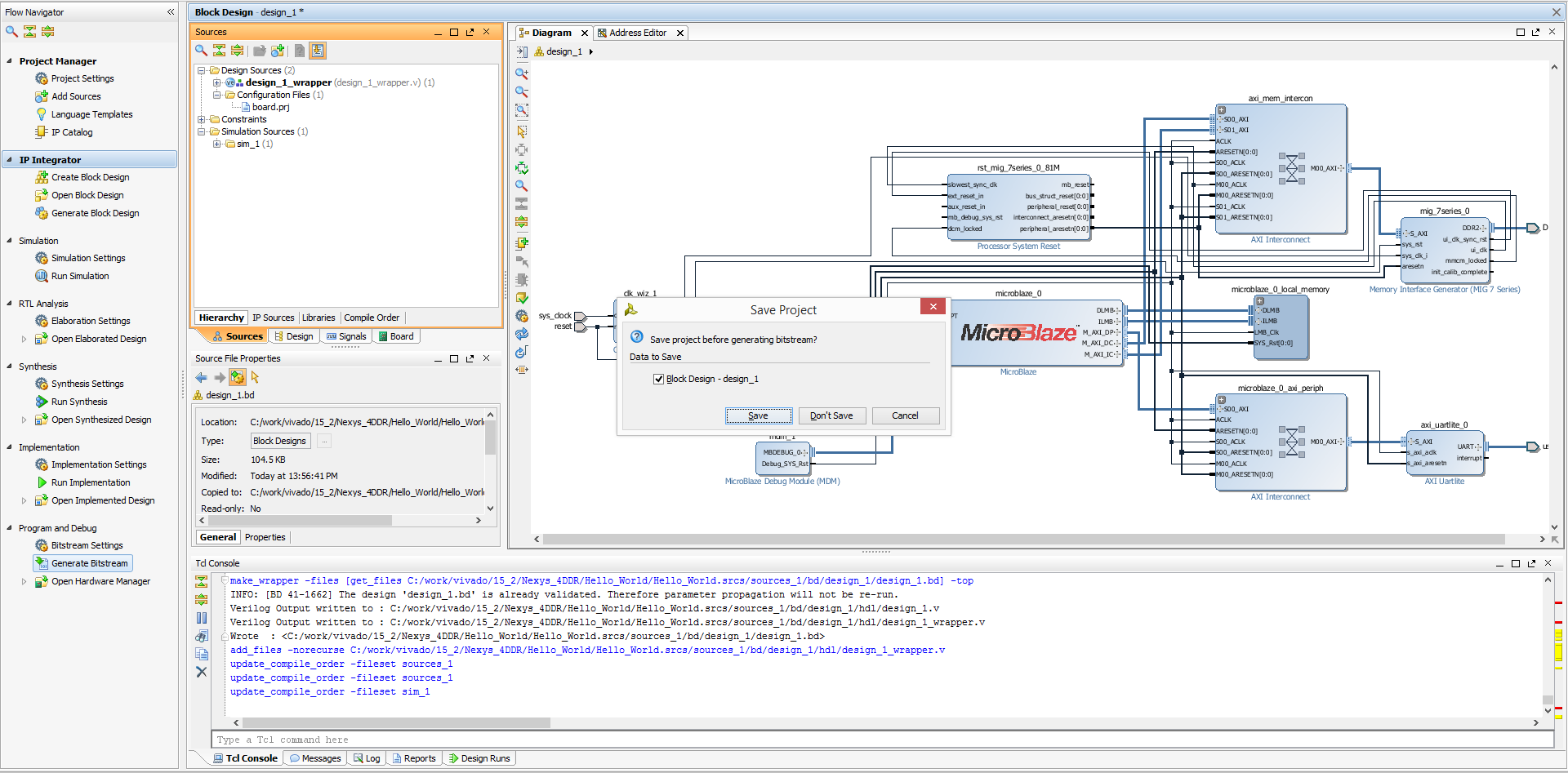Click the zoom in icon in Diagram toolbar
This screenshot has height=773, width=1568.
click(x=521, y=73)
